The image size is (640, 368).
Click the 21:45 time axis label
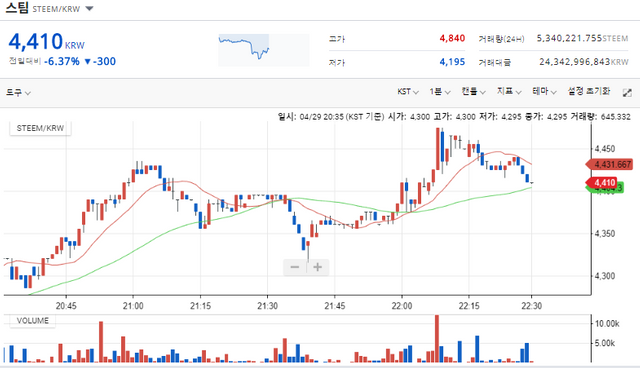tap(335, 306)
